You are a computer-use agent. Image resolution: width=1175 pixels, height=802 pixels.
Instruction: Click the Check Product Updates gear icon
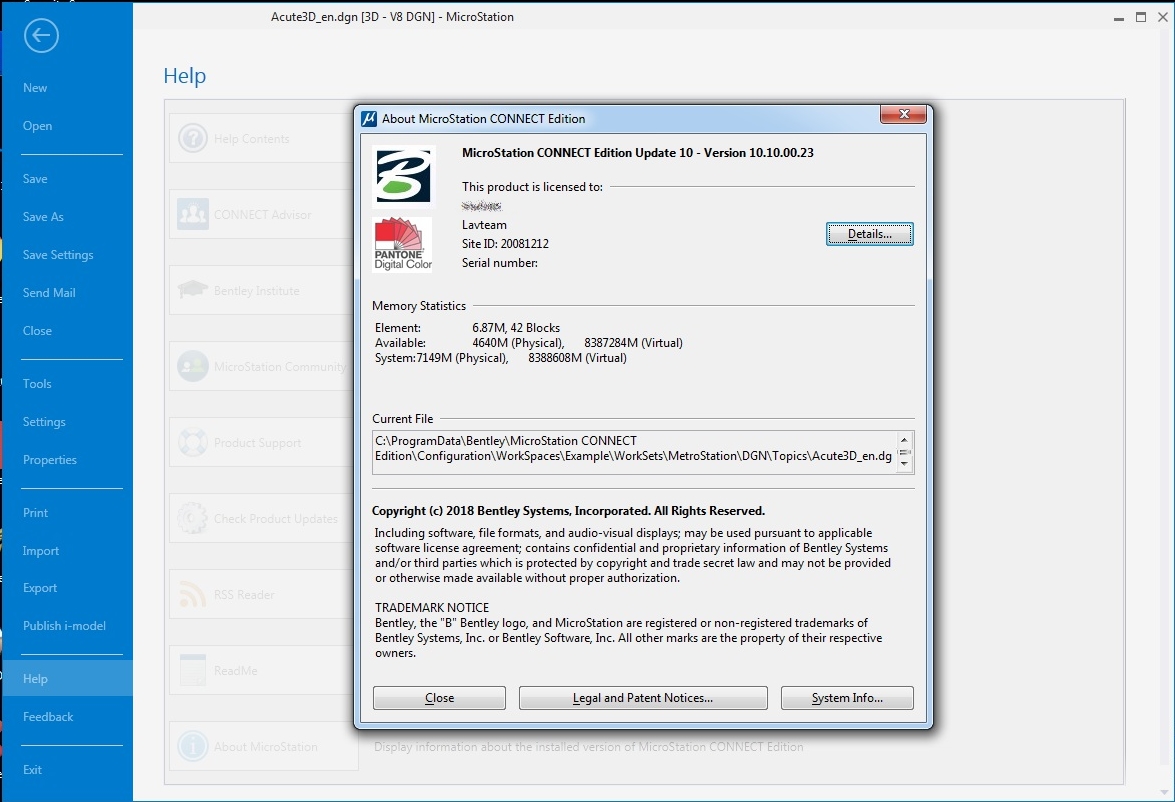click(193, 518)
